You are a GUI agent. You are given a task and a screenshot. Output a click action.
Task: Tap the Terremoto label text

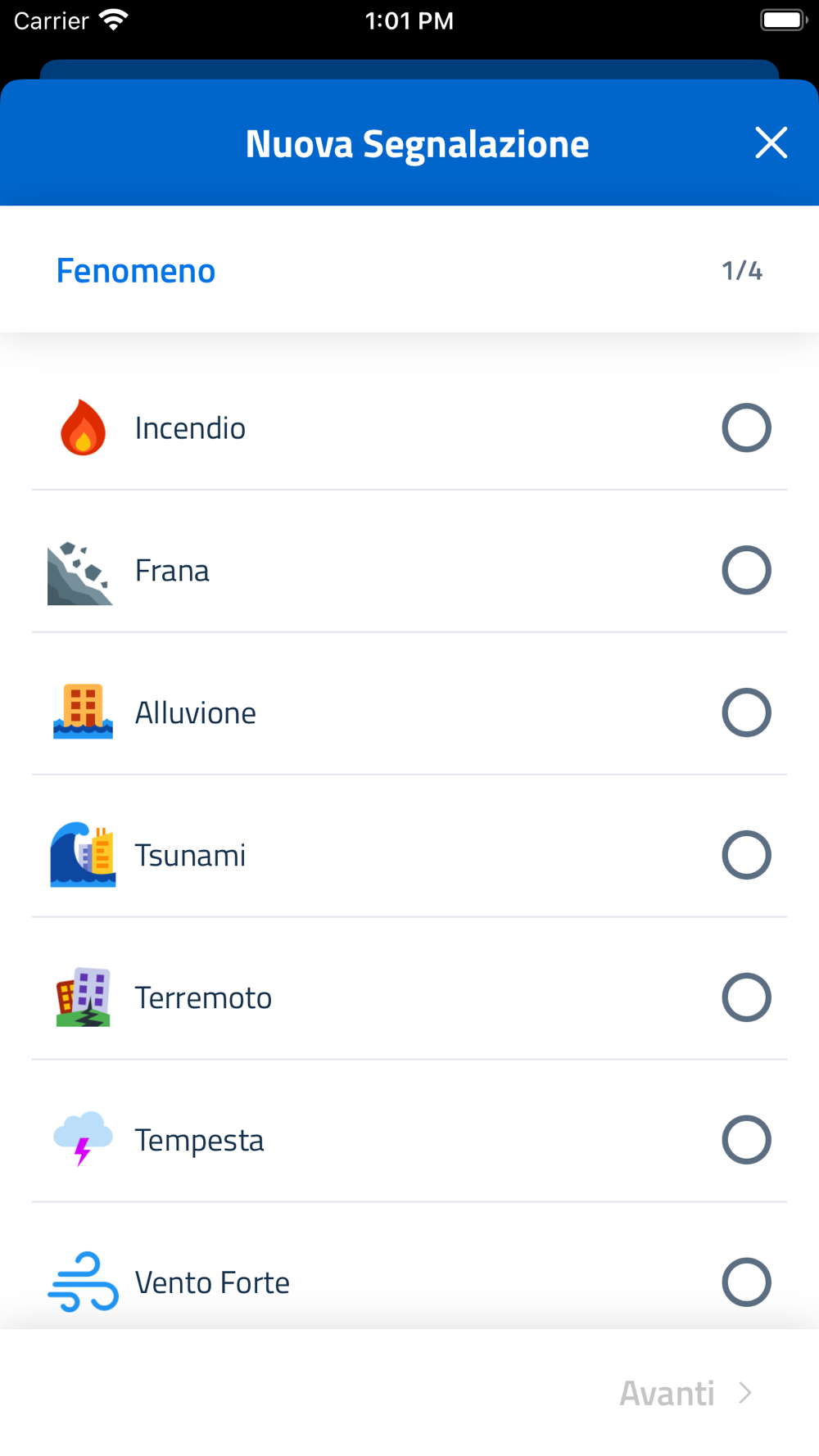pyautogui.click(x=203, y=998)
